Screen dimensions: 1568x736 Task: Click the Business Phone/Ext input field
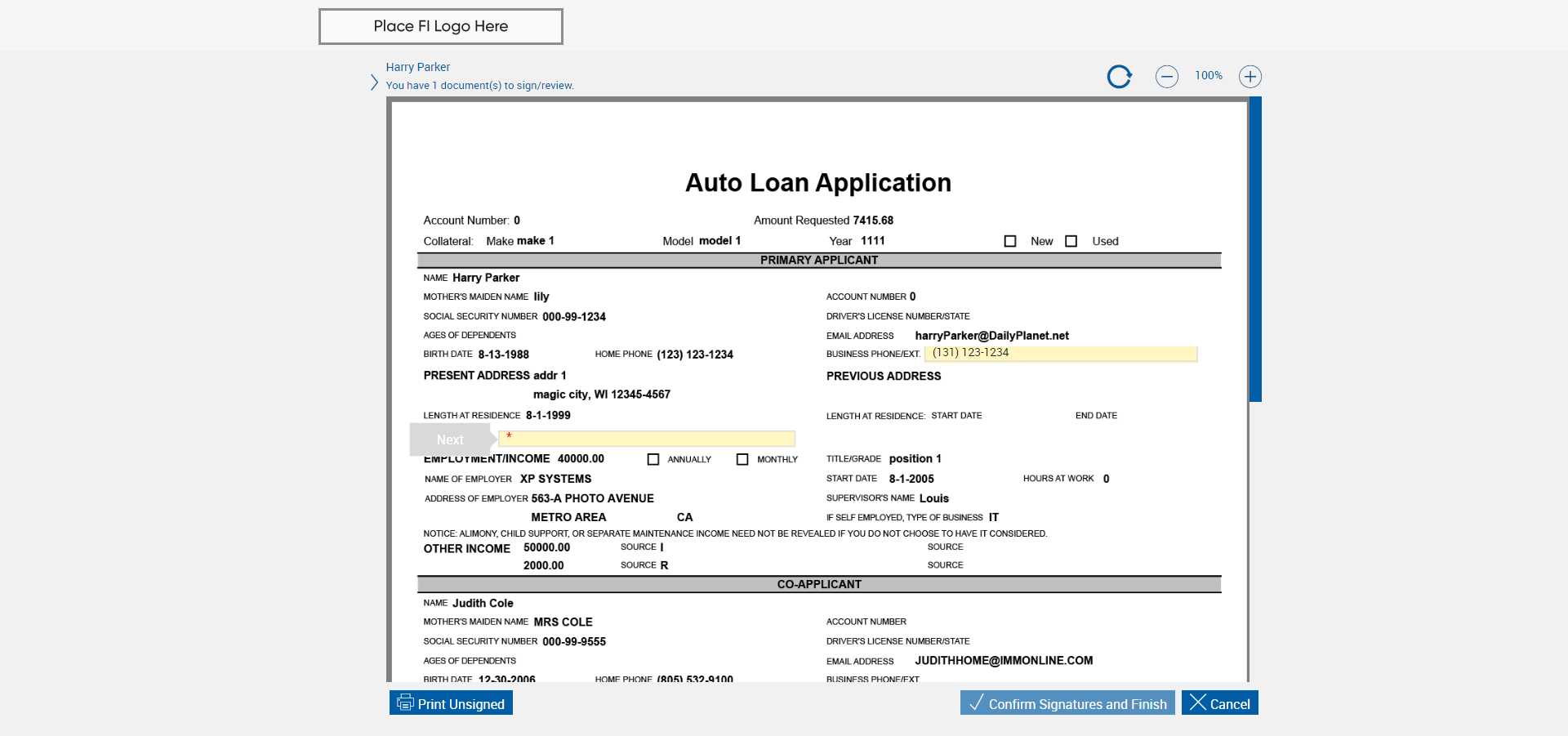coord(1061,353)
